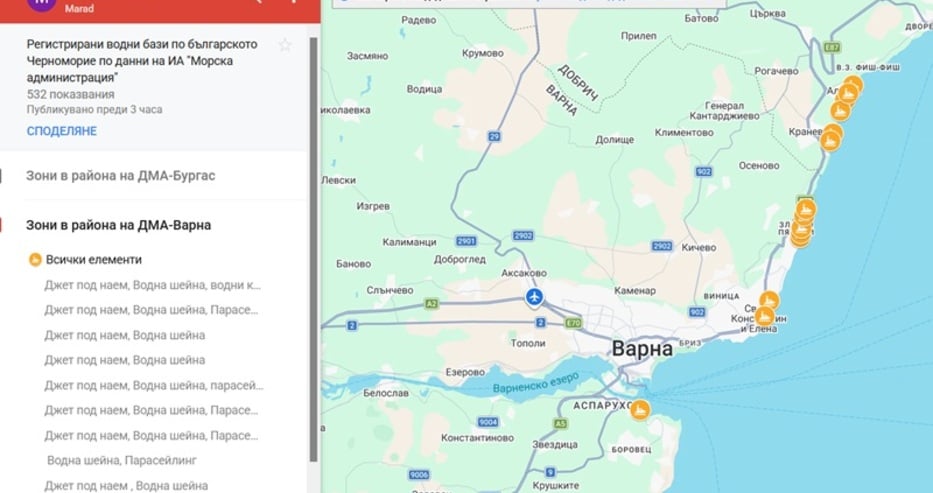The image size is (933, 493).
Task: Click the Тополи village label
Action: click(528, 343)
